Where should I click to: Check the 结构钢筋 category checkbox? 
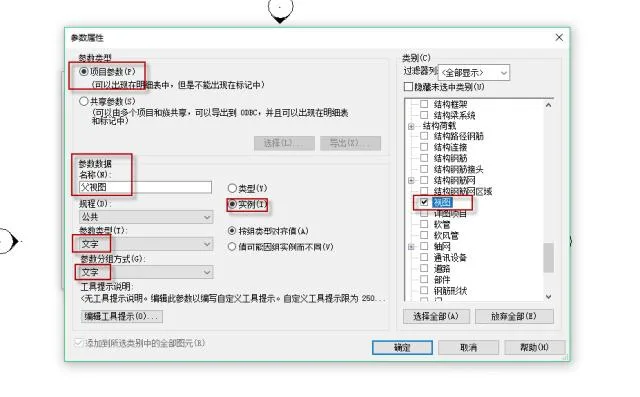[x=424, y=158]
